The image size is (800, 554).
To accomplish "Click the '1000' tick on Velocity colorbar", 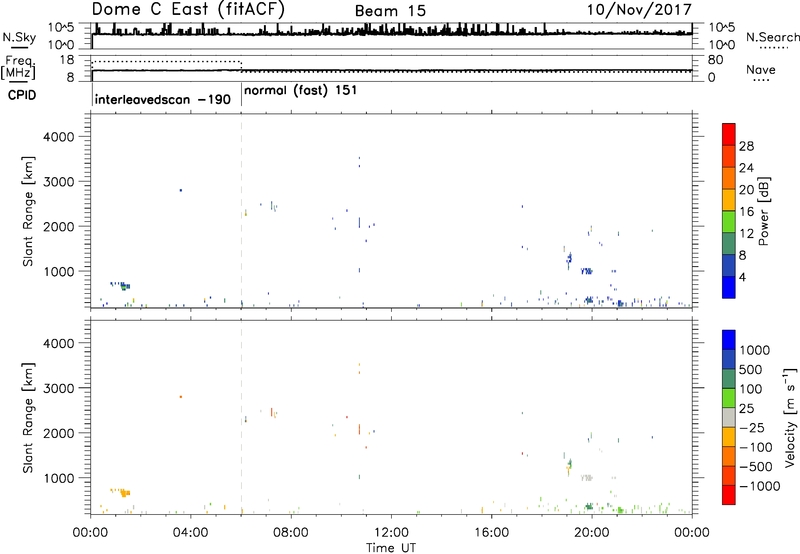I will click(755, 350).
